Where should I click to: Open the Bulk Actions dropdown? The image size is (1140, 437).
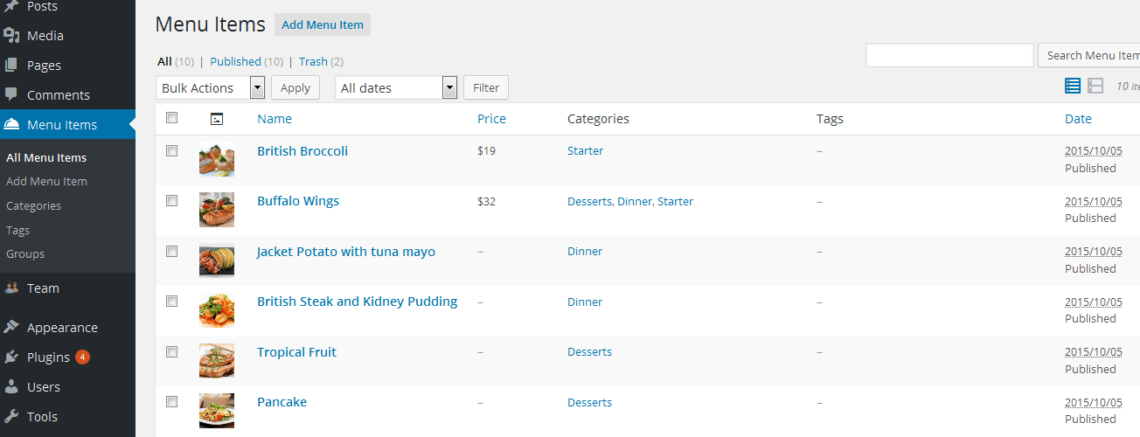coord(210,88)
